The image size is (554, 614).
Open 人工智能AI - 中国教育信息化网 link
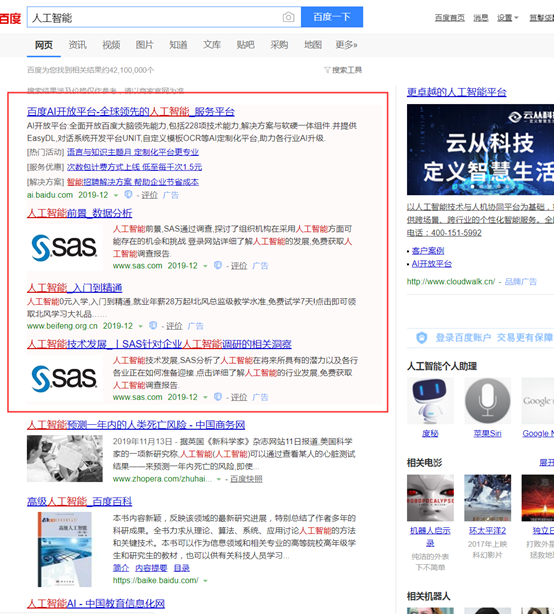[96, 603]
